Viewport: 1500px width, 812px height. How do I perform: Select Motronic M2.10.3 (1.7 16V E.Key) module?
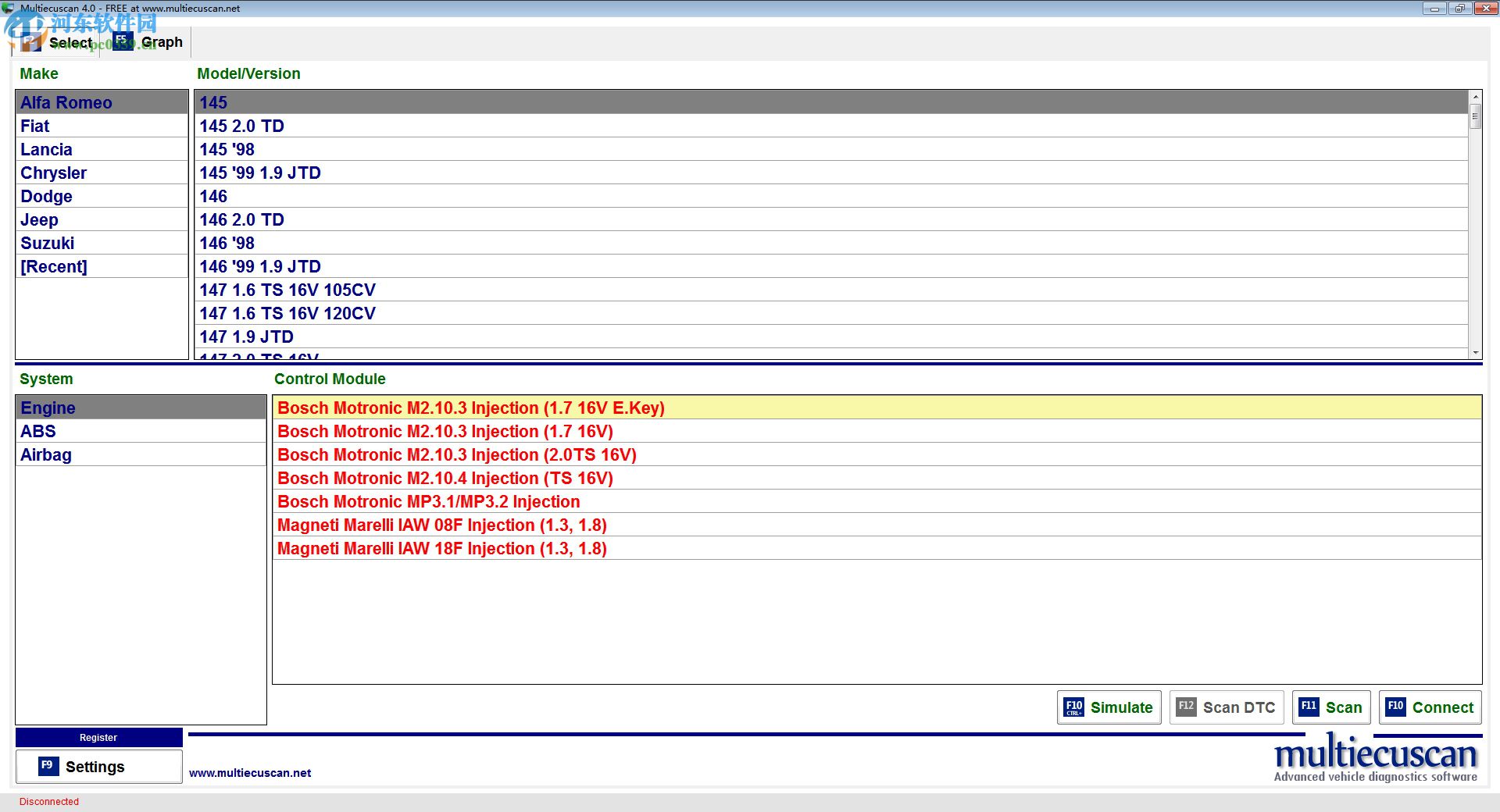pos(877,408)
